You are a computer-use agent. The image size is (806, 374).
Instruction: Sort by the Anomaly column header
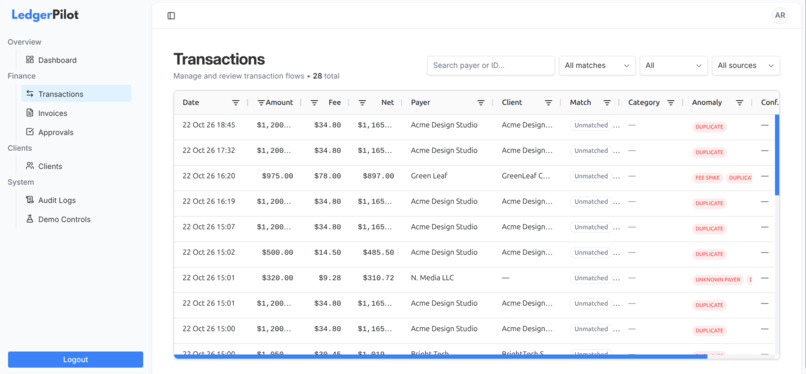coord(707,102)
